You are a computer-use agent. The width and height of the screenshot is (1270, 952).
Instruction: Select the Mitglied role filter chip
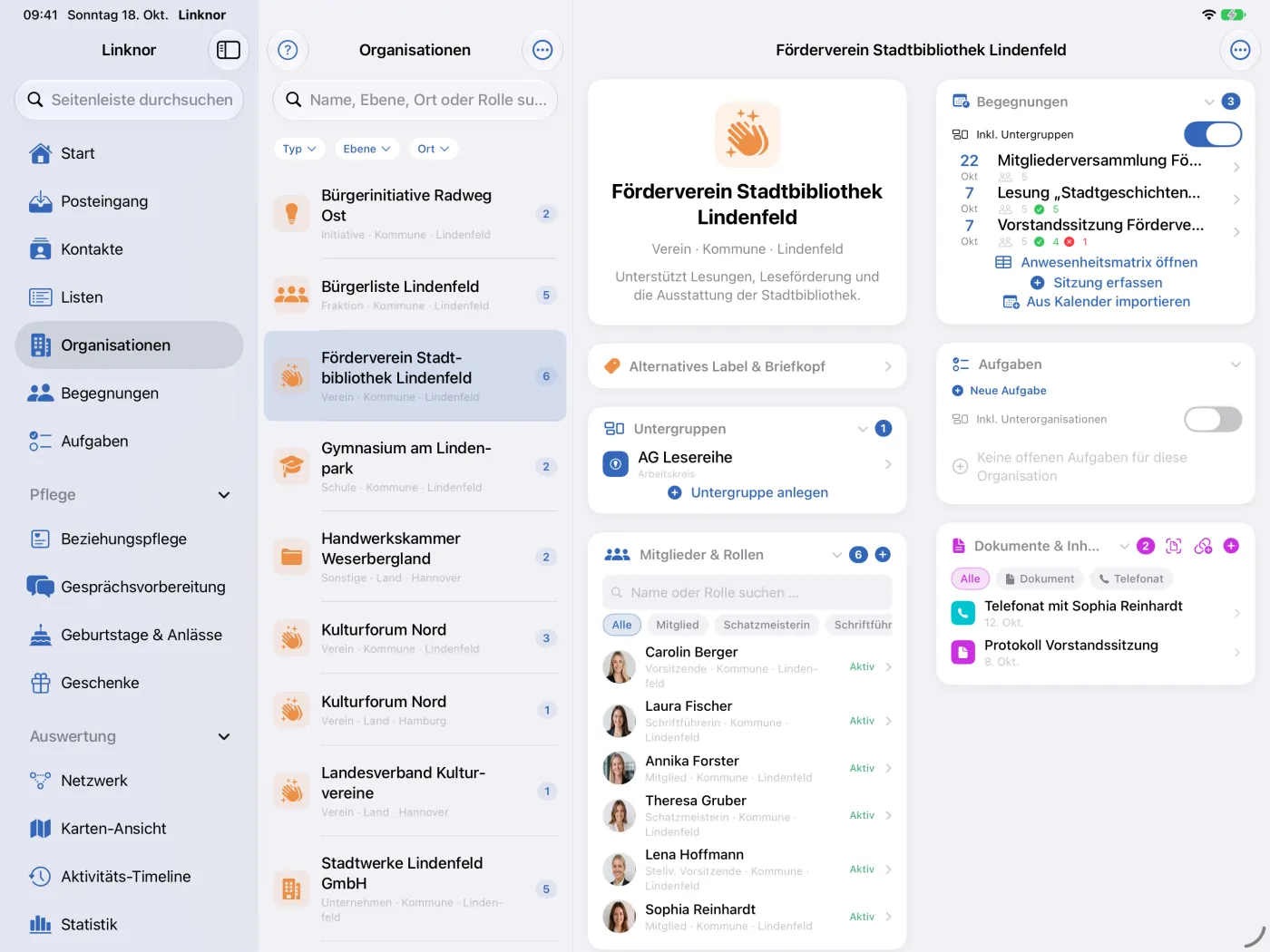tap(678, 625)
